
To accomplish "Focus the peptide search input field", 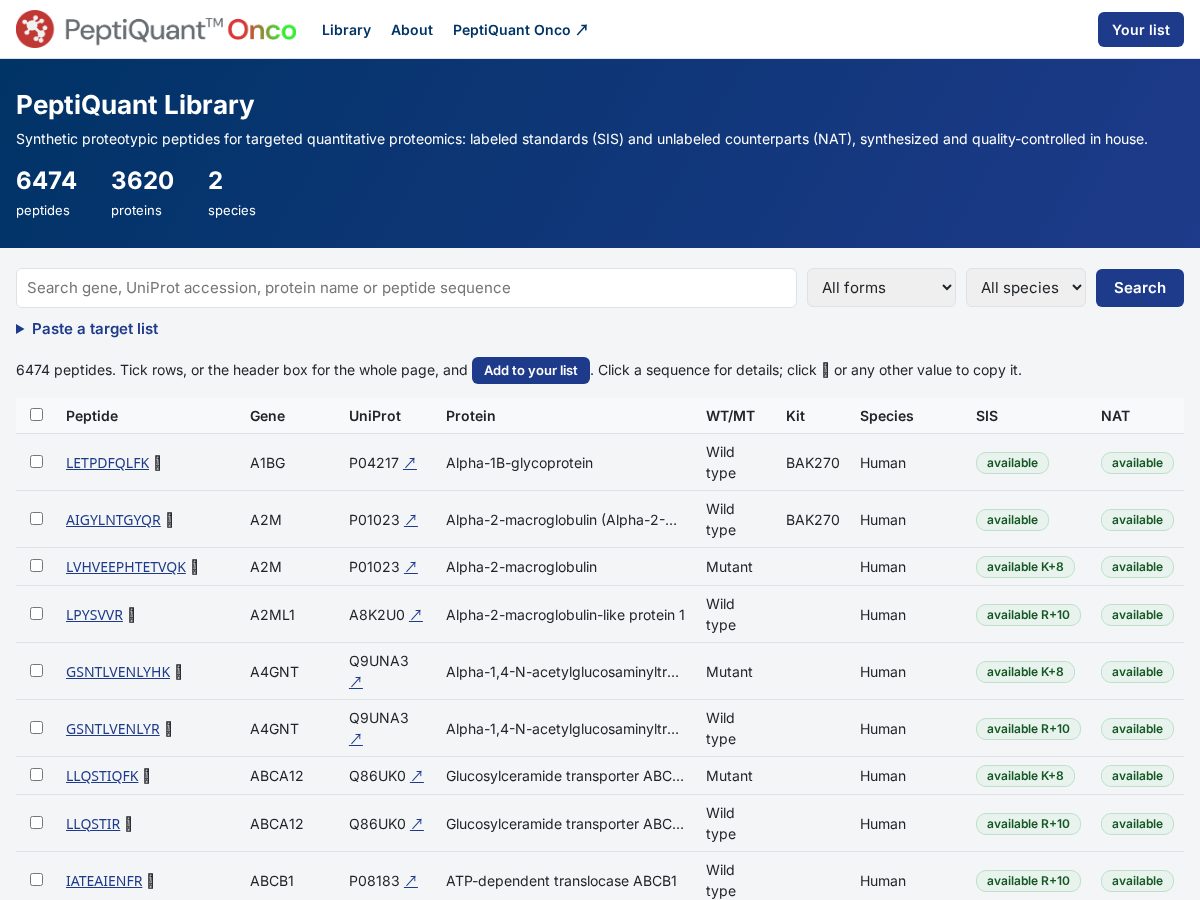I will pyautogui.click(x=406, y=288).
